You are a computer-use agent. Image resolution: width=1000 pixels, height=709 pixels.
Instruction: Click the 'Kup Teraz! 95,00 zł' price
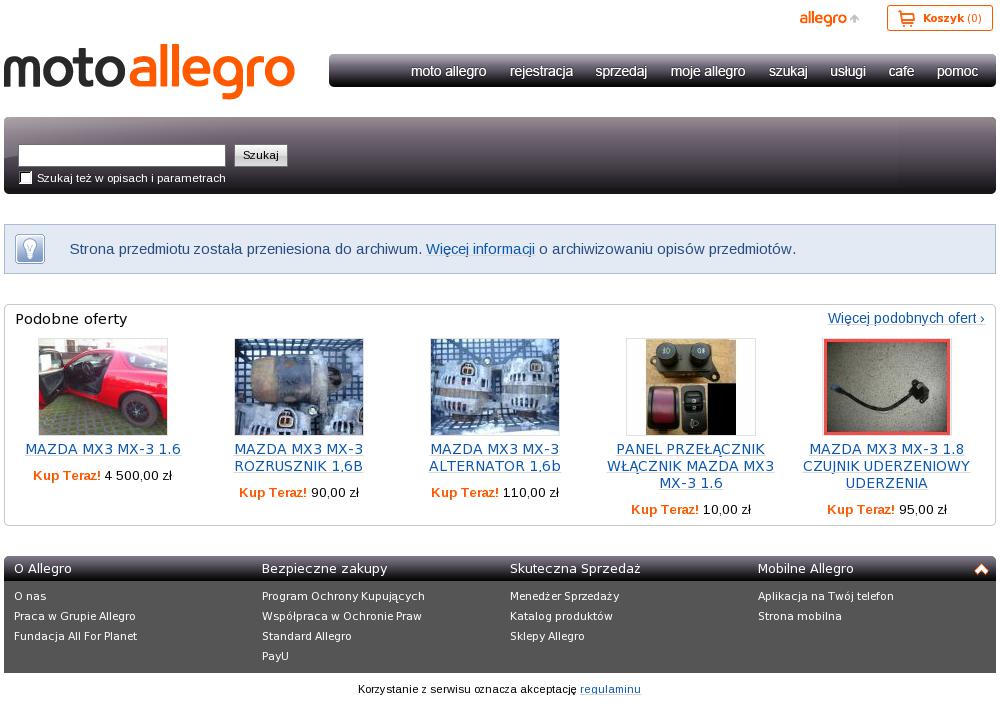pos(887,510)
